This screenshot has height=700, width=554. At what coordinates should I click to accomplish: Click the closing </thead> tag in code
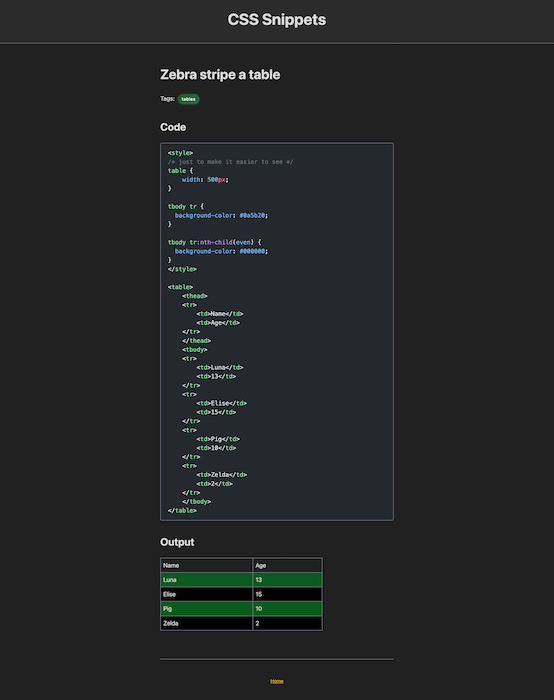[196, 340]
